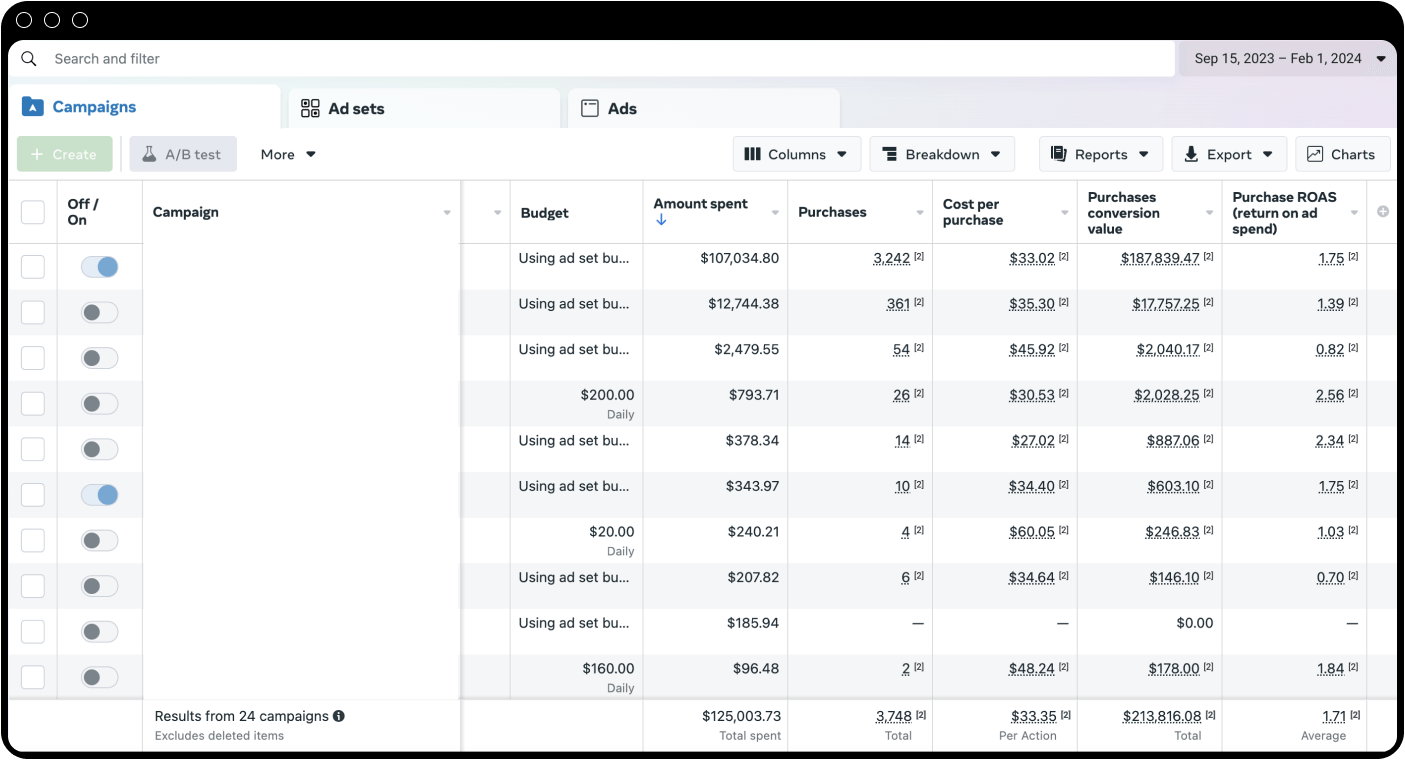The height and width of the screenshot is (760, 1405).
Task: Open the Purchases column header menu arrow
Action: tap(920, 212)
